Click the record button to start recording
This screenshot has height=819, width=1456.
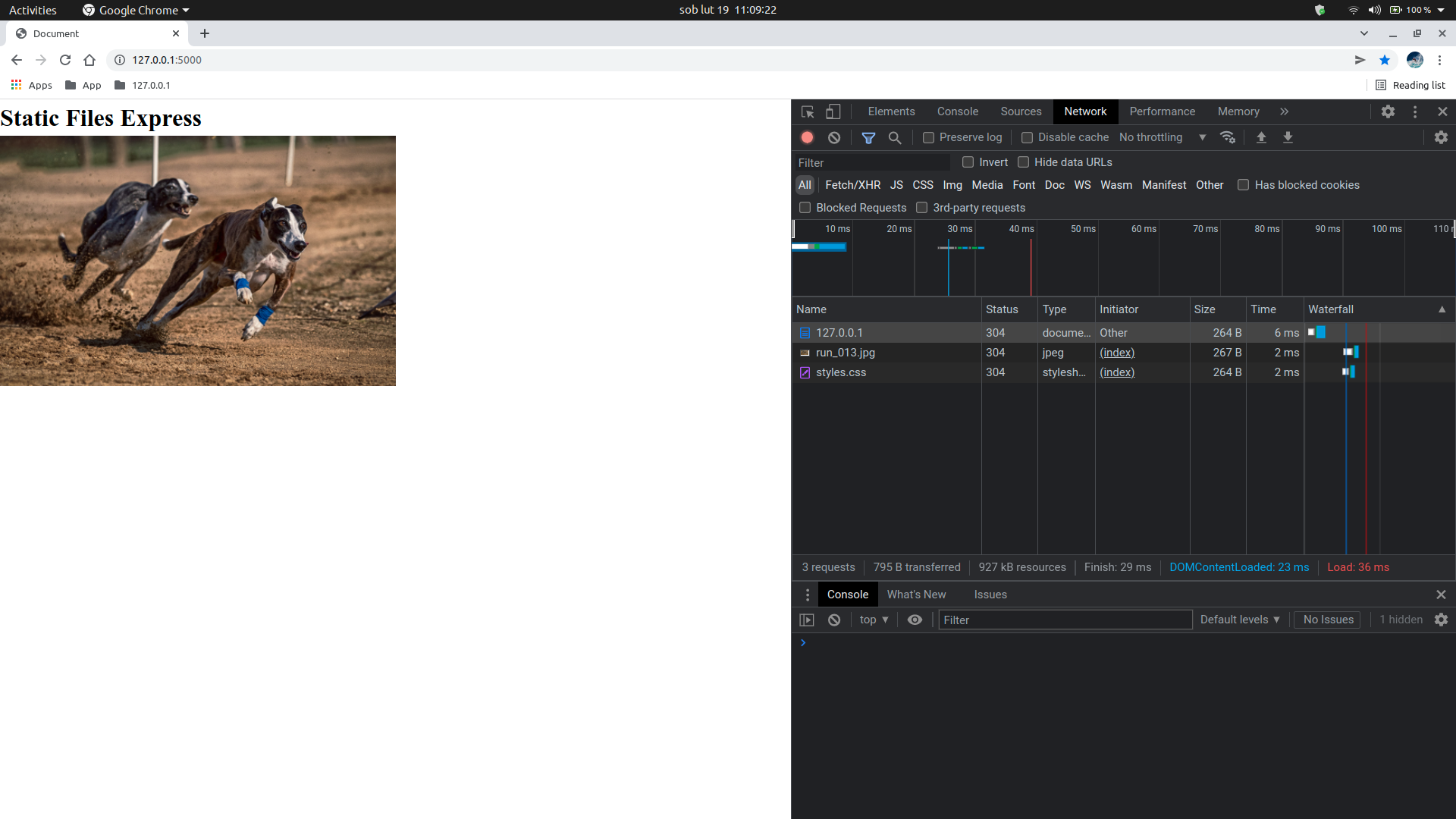pos(808,137)
